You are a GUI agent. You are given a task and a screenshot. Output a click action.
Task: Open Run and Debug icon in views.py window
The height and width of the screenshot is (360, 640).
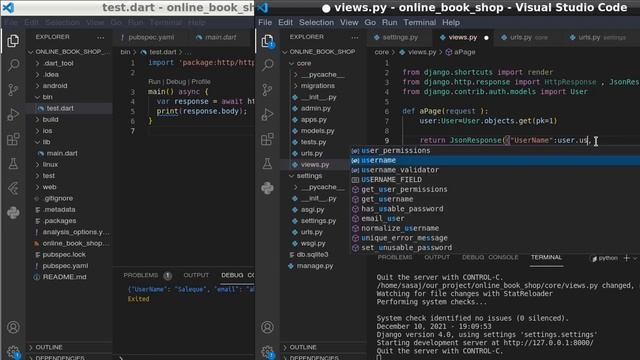267,114
